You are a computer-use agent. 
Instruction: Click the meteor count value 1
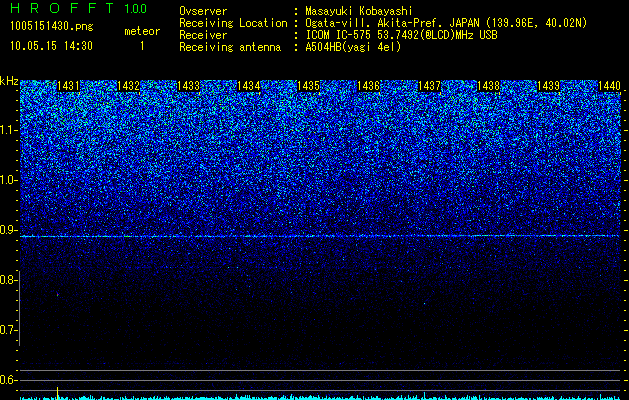[x=142, y=46]
